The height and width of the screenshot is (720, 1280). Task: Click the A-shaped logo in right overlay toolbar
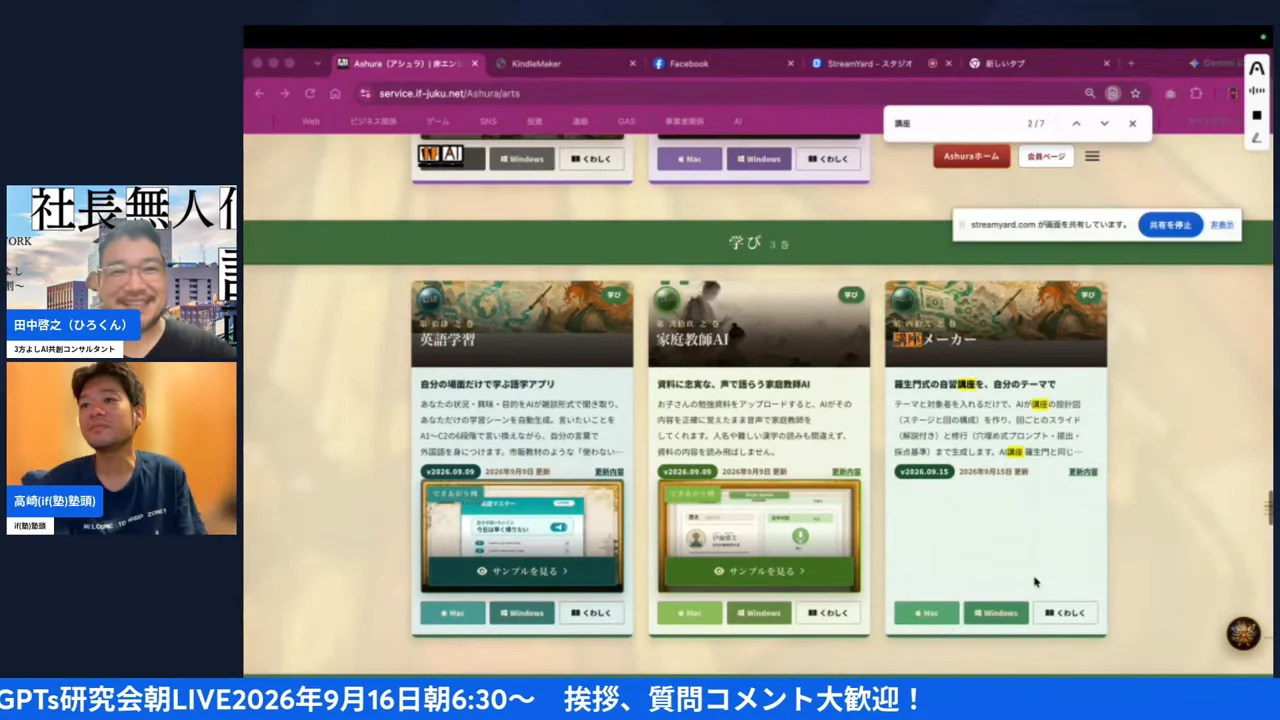tap(1257, 67)
